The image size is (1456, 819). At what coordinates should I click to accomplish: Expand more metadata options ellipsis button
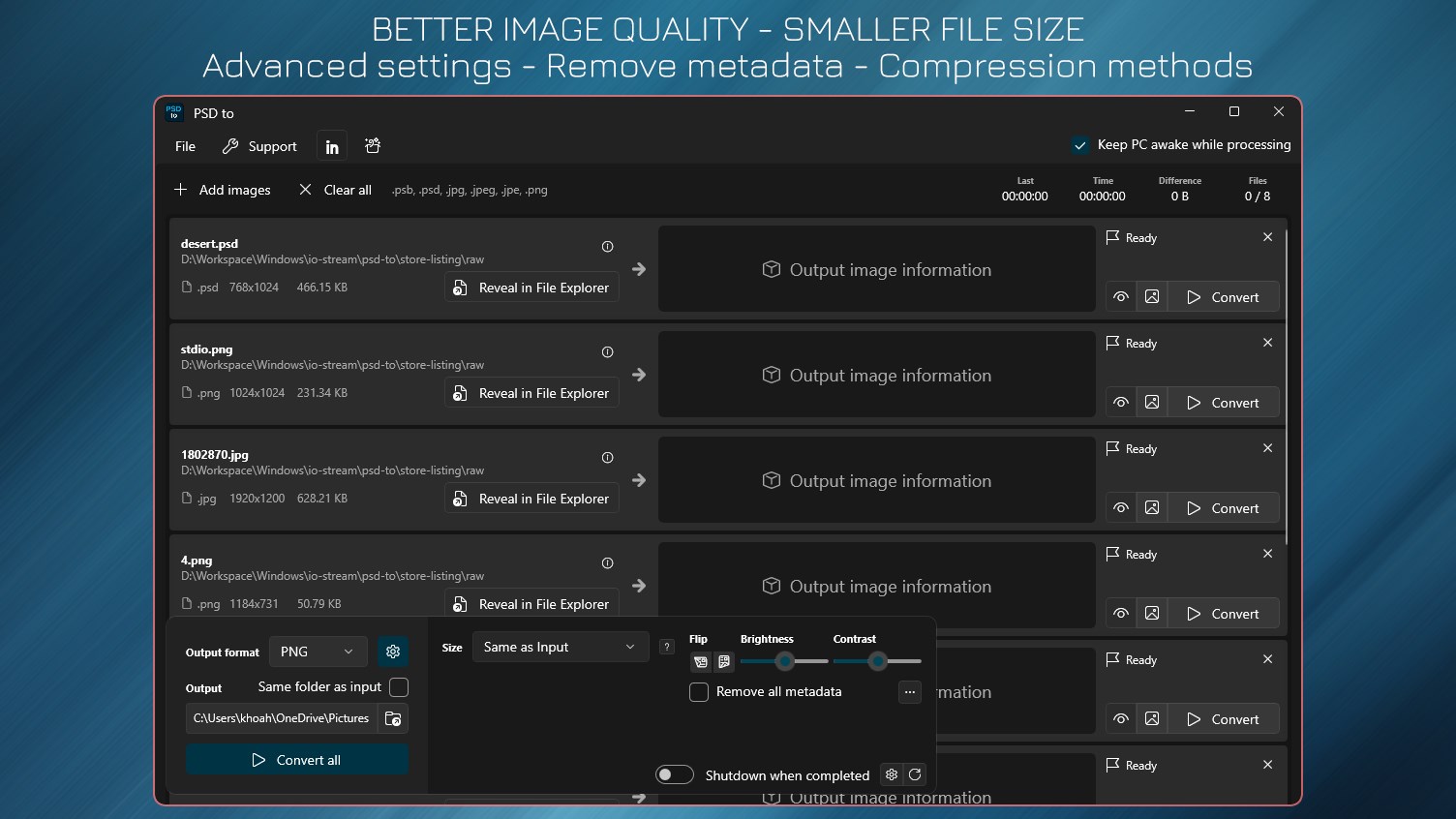[910, 692]
